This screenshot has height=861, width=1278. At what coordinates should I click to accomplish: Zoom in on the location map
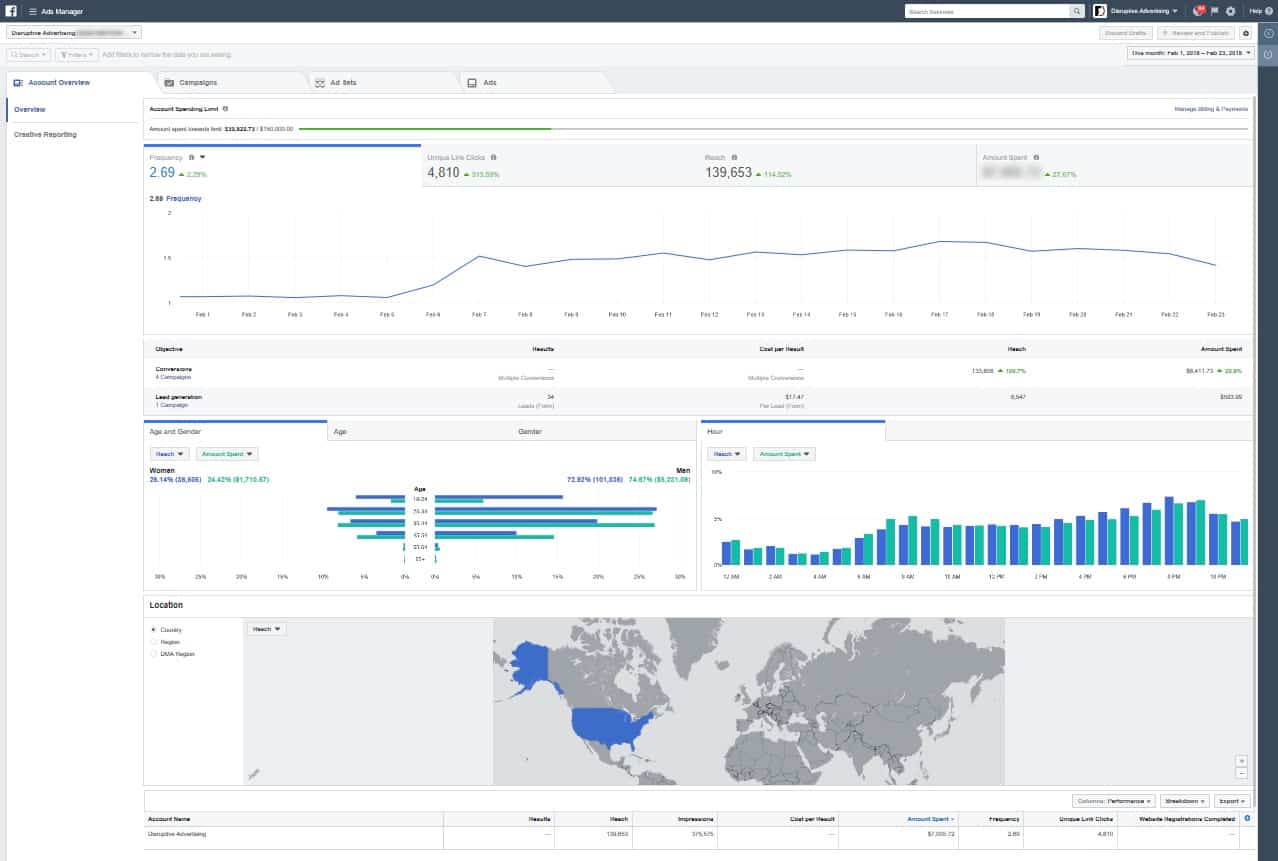point(1242,761)
